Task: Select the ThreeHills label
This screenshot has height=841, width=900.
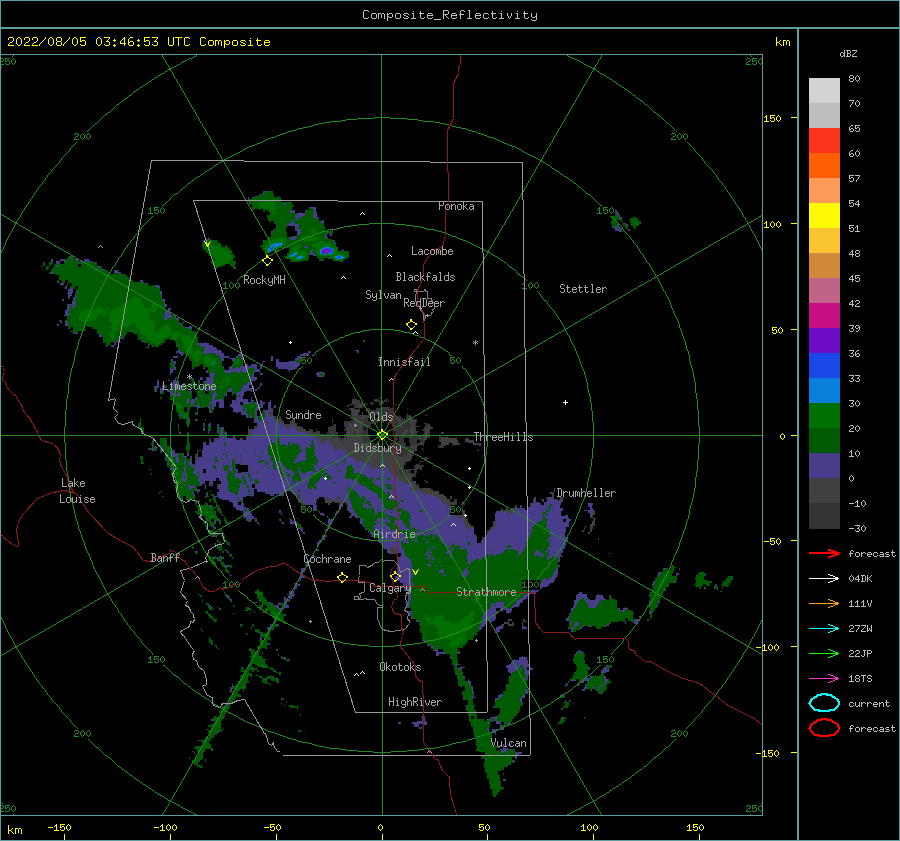Action: pyautogui.click(x=503, y=437)
